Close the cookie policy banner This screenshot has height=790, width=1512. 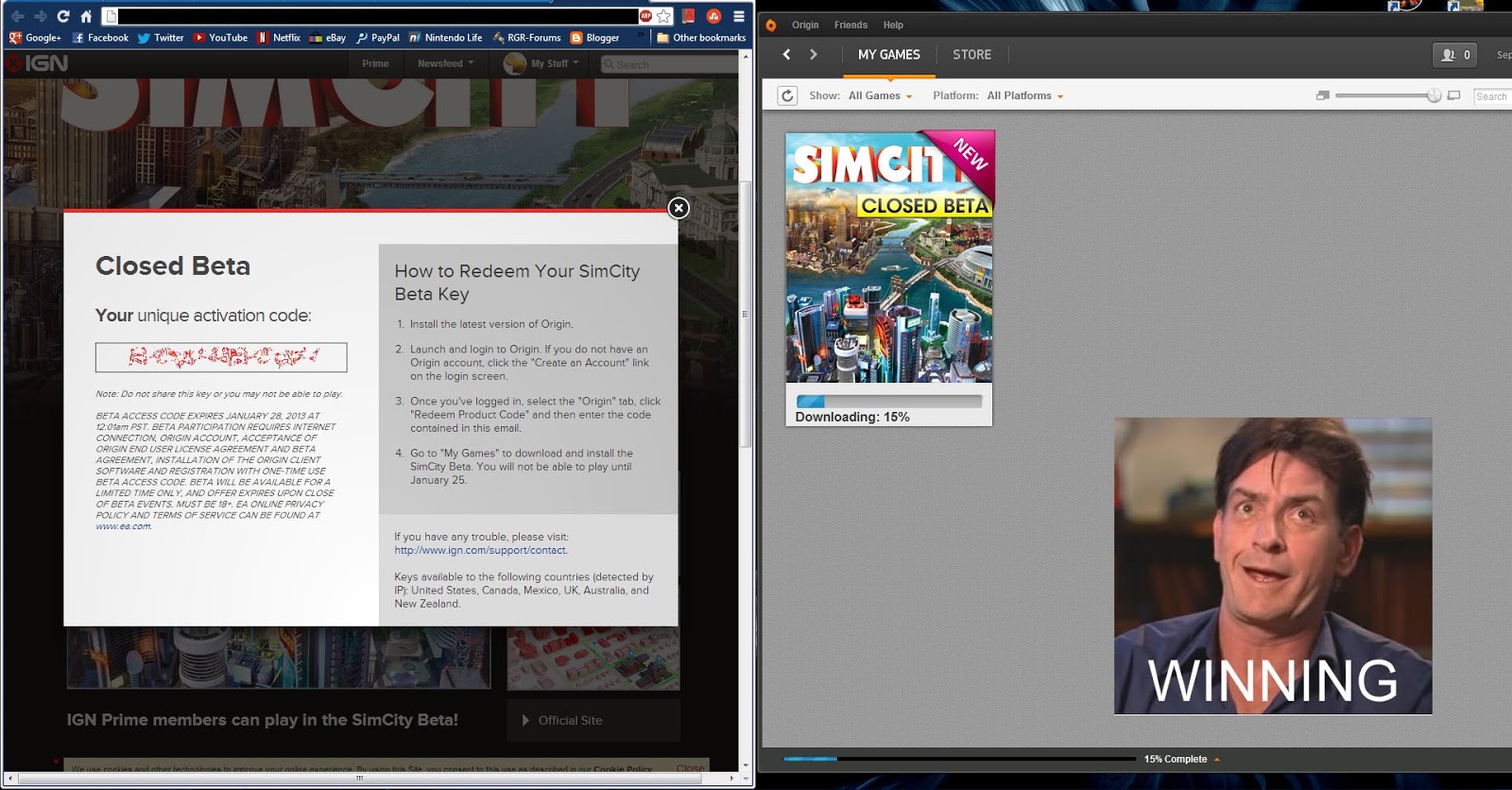(690, 768)
